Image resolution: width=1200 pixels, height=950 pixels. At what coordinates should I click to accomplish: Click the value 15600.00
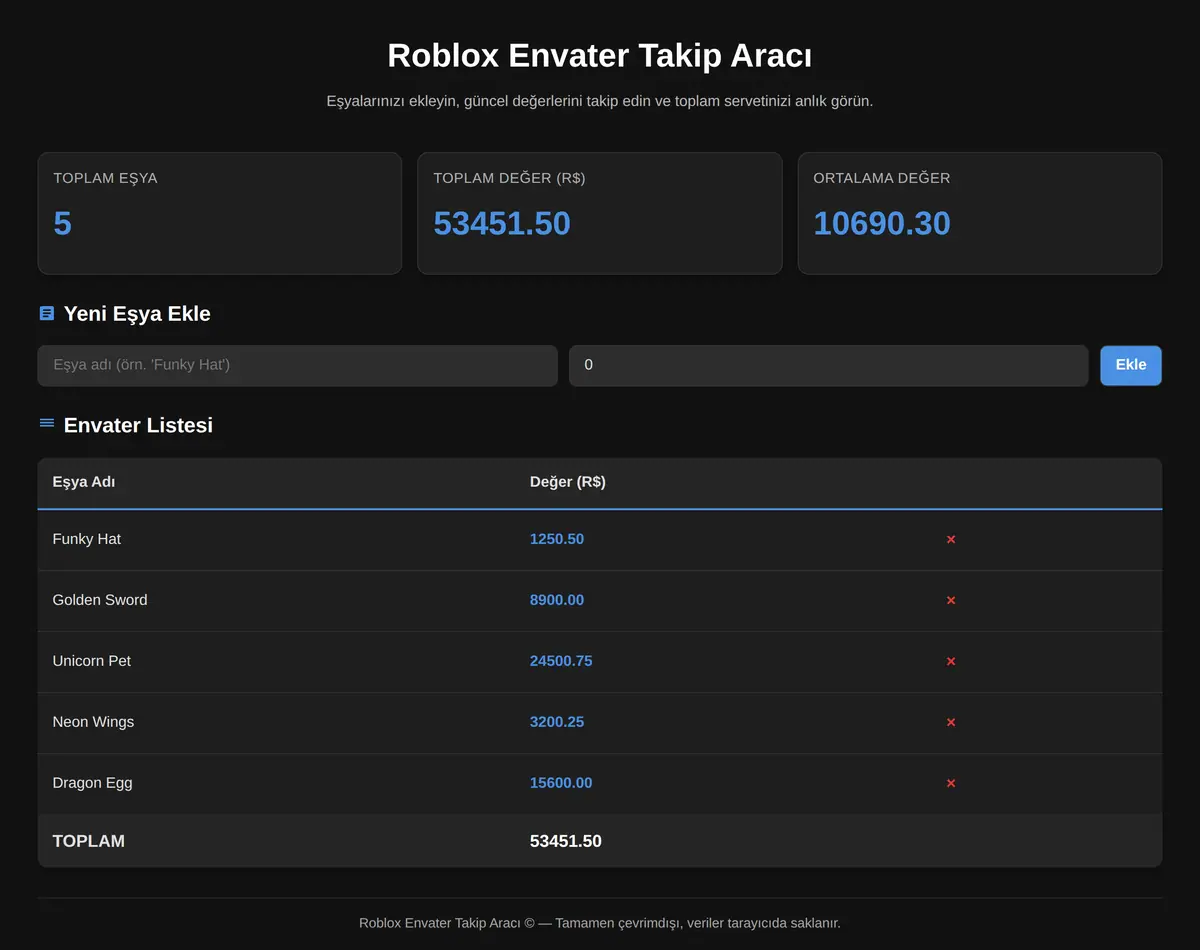click(x=561, y=783)
